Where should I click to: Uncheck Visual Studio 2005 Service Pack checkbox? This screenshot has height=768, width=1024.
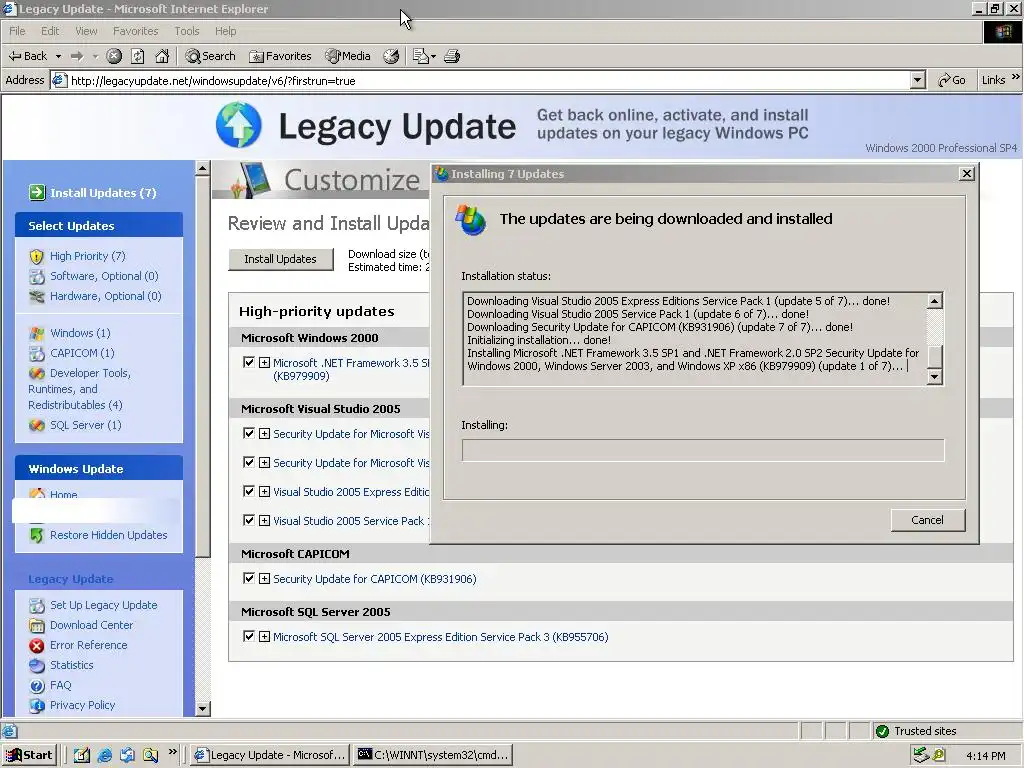coord(249,520)
